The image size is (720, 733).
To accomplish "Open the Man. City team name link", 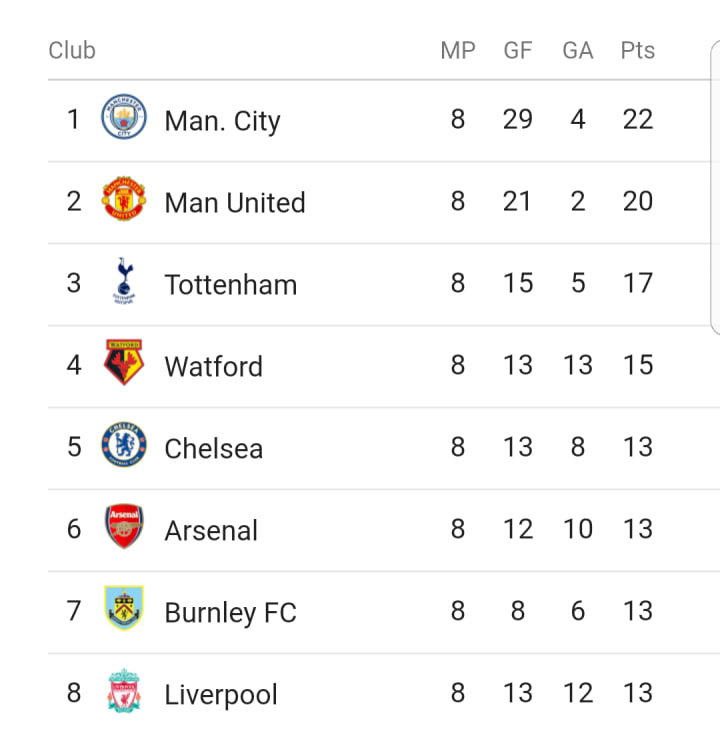I will pyautogui.click(x=223, y=121).
